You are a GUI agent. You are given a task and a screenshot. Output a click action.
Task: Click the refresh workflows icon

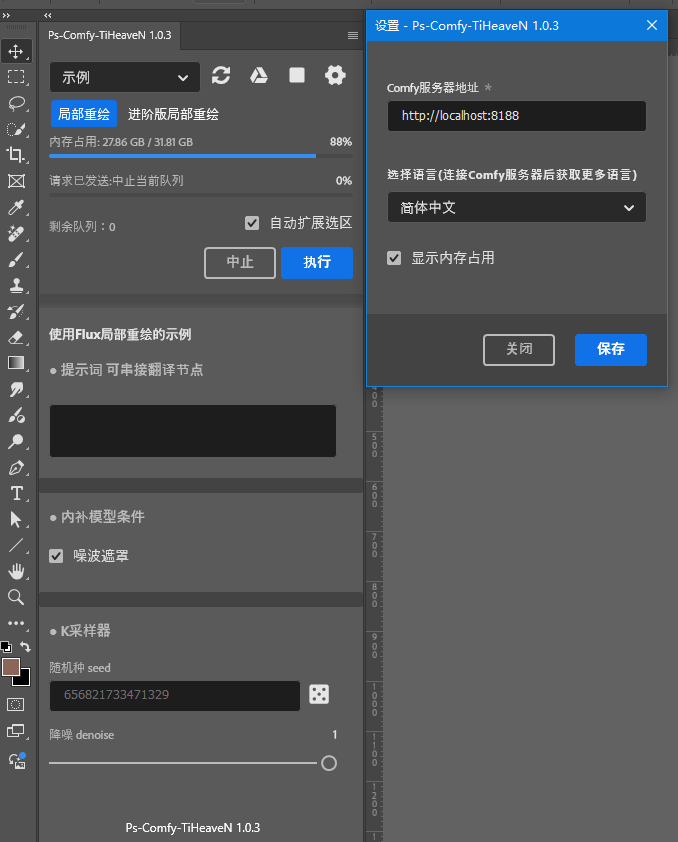click(221, 75)
